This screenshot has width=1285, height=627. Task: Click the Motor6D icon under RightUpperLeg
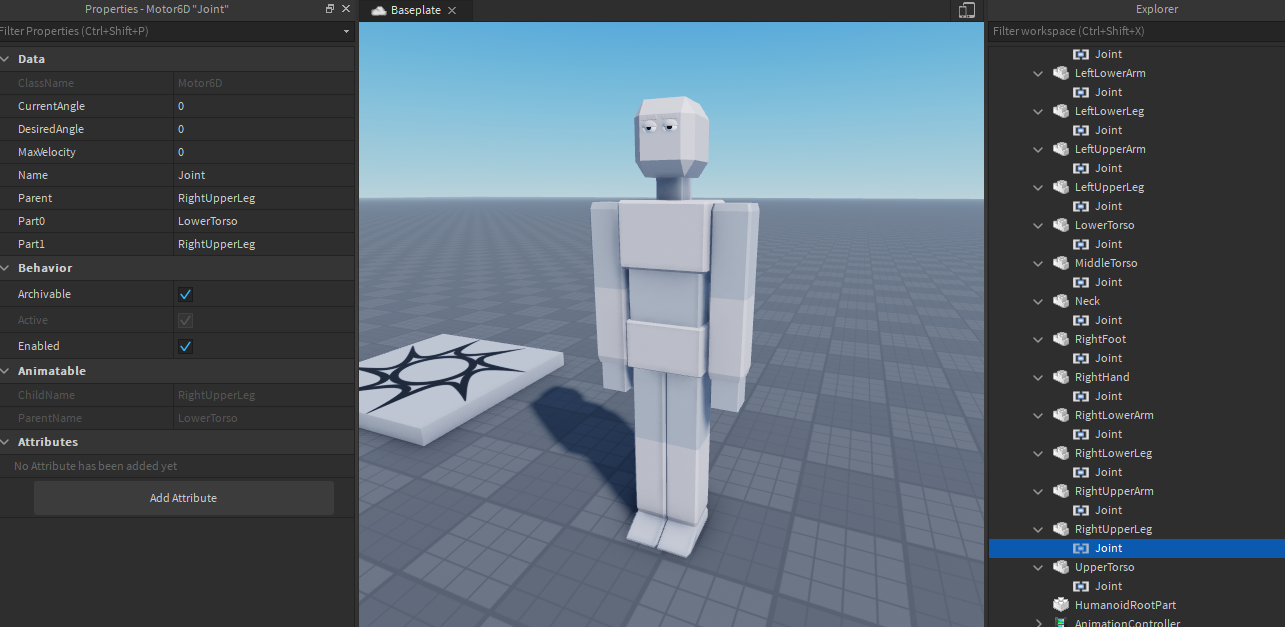point(1081,548)
